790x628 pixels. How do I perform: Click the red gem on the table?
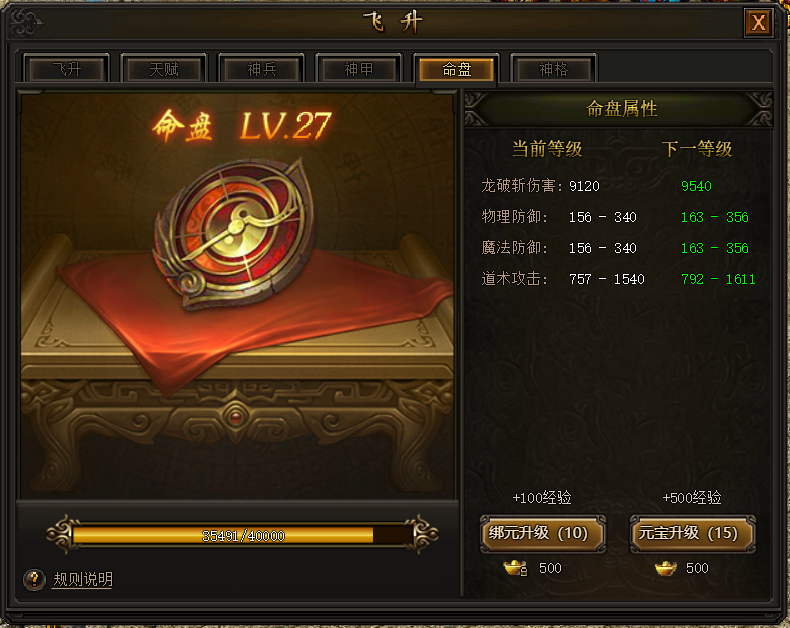235,417
